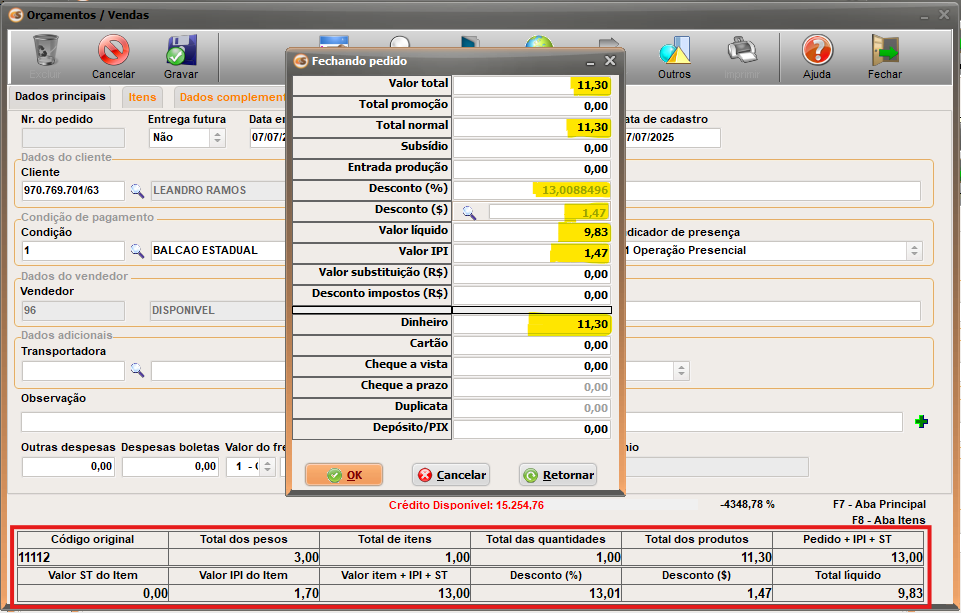Click the Cancelar button in dialog
Image resolution: width=961 pixels, height=613 pixels.
point(450,475)
